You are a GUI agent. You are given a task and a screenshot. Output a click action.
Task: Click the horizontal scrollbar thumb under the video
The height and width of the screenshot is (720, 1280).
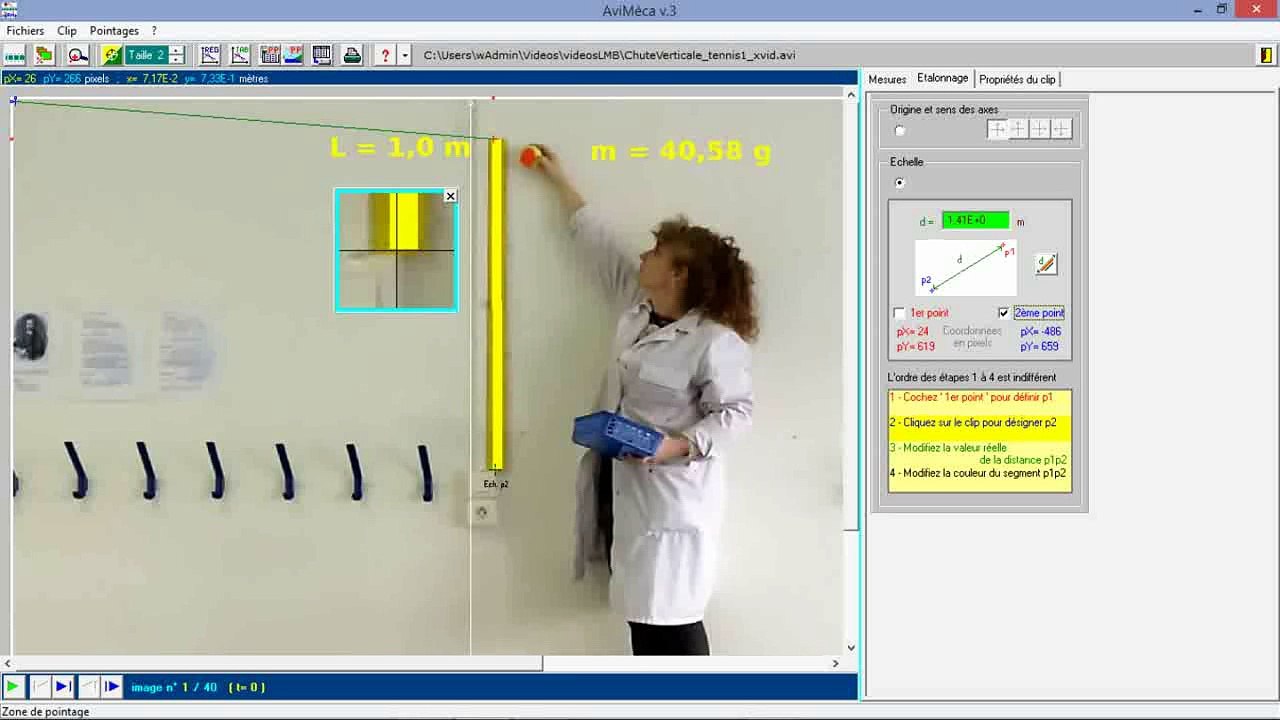tap(279, 663)
